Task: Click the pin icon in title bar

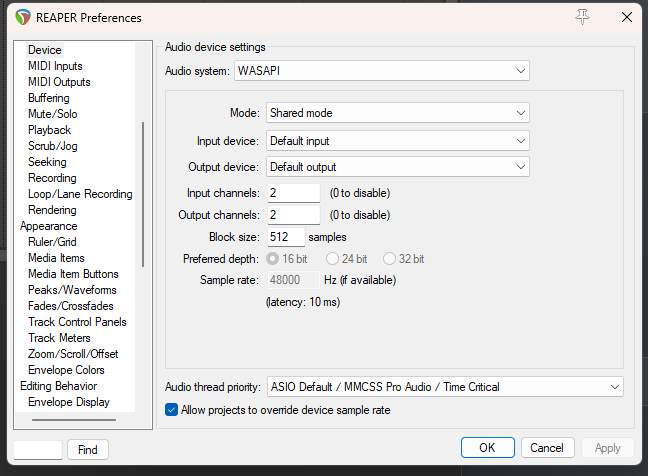Action: [x=583, y=17]
